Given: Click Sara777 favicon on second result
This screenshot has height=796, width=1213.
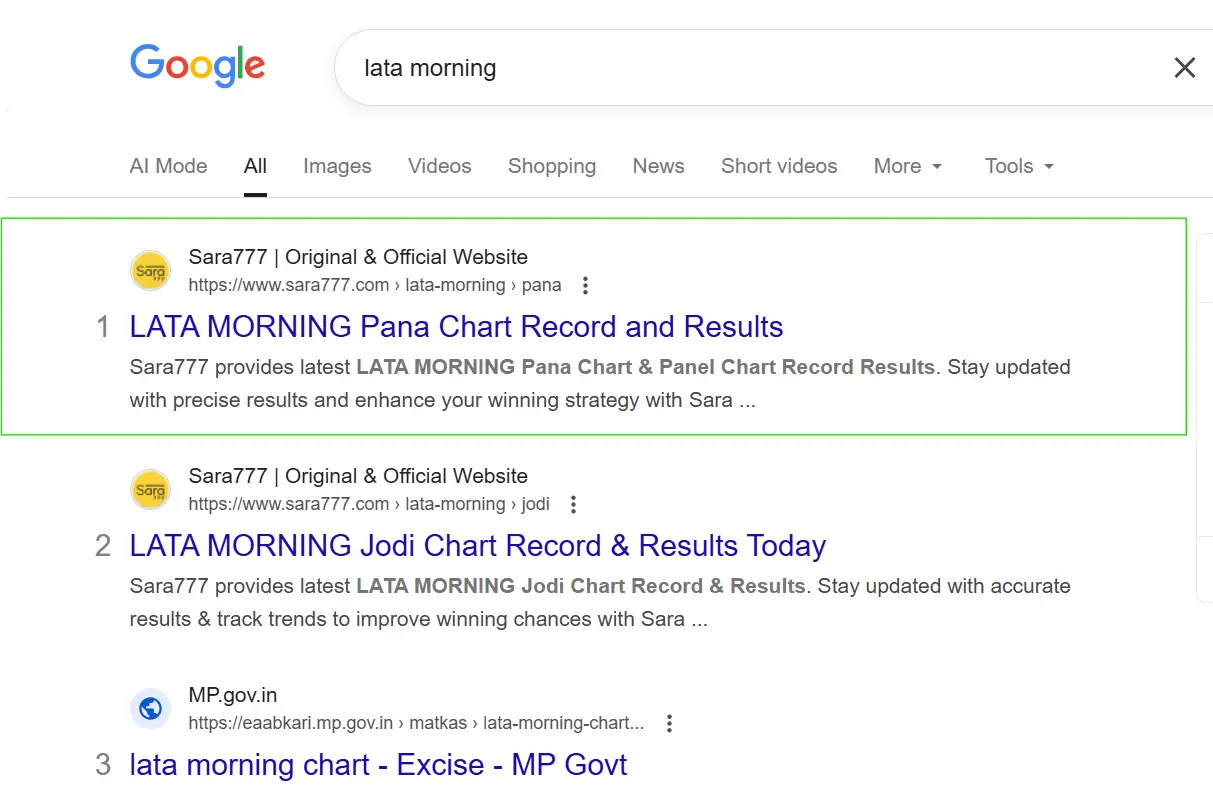Looking at the screenshot, I should click(x=151, y=490).
